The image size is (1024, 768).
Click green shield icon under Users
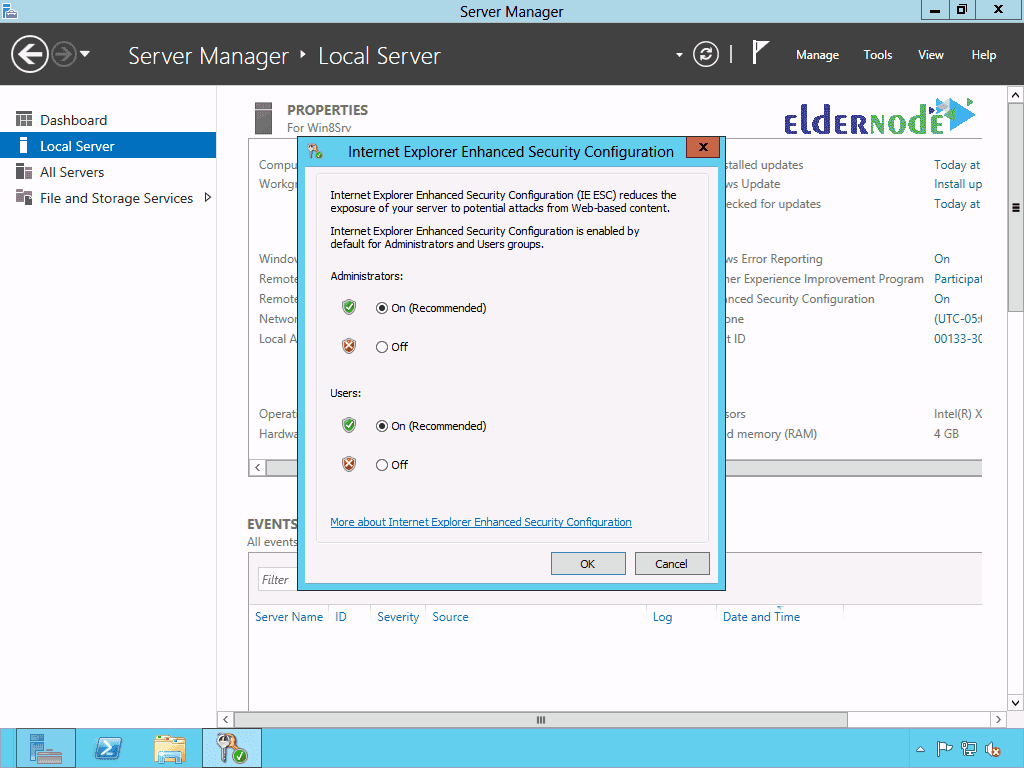[x=349, y=425]
